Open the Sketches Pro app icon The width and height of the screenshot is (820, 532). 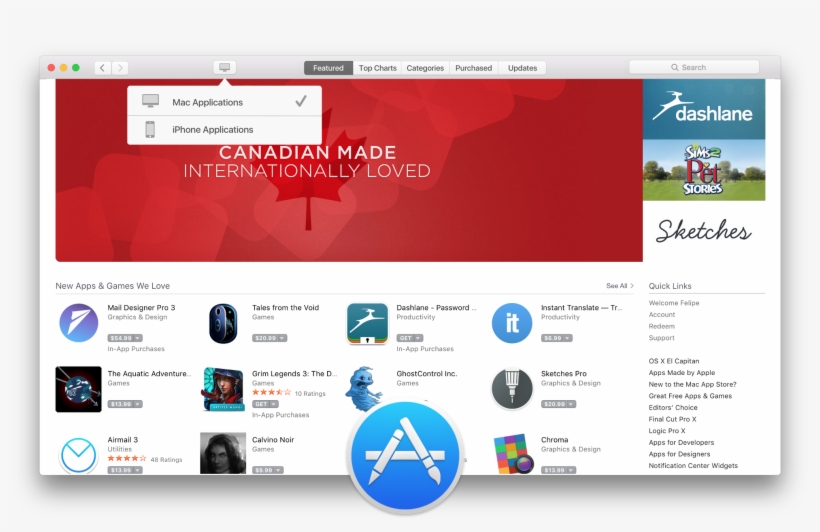pyautogui.click(x=511, y=389)
